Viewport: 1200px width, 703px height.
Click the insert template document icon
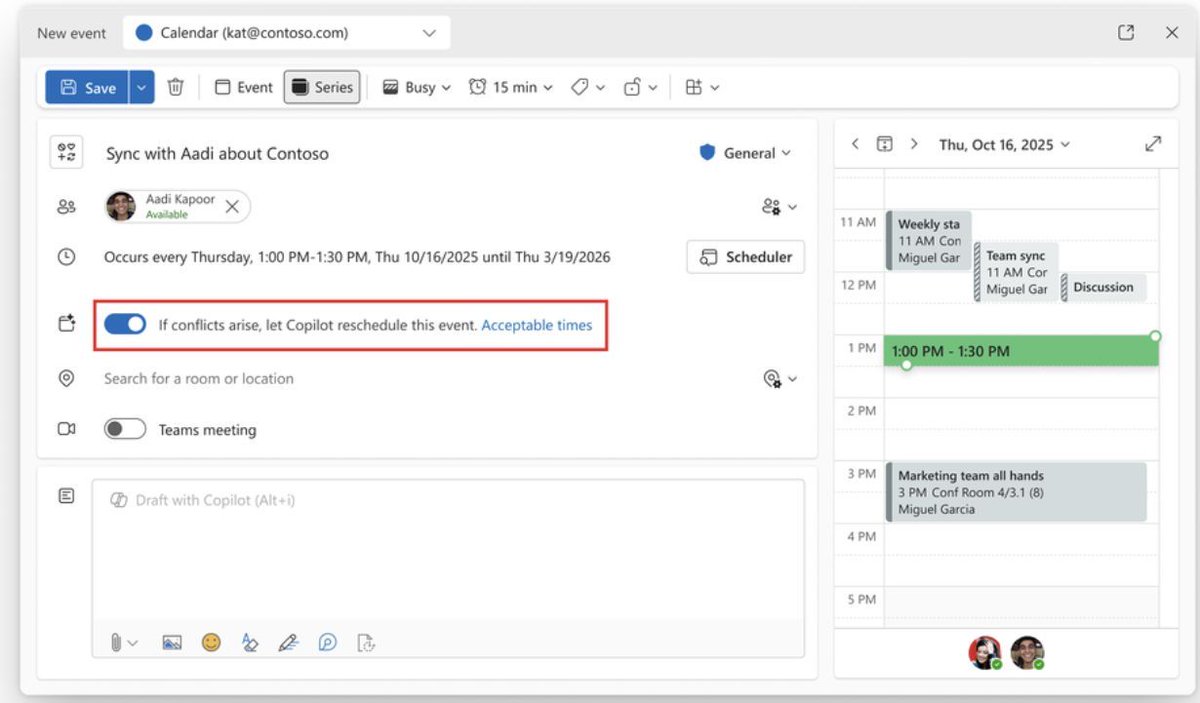point(367,643)
